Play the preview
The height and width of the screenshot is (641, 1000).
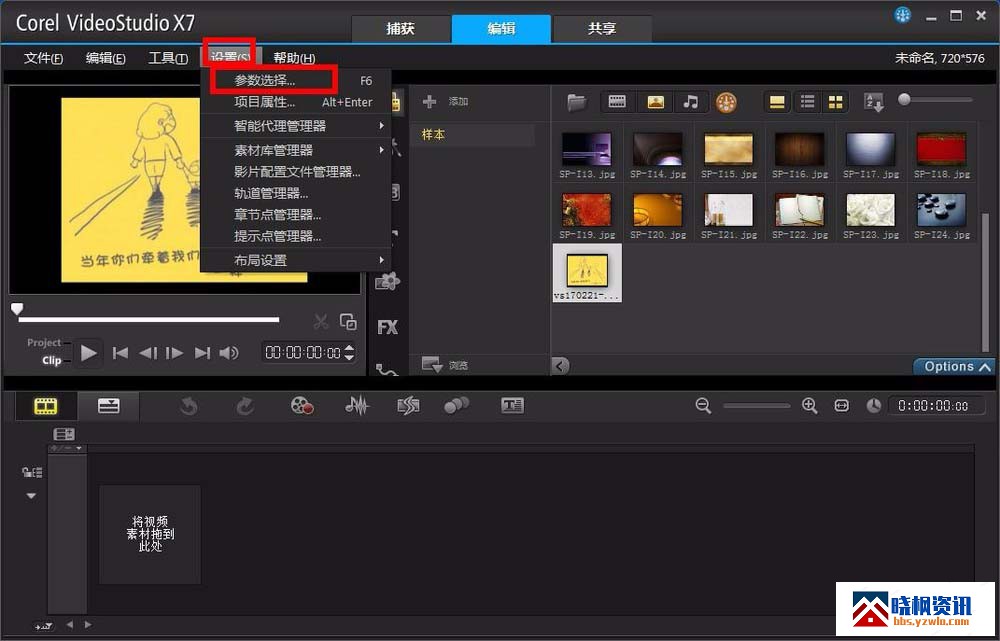coord(89,353)
